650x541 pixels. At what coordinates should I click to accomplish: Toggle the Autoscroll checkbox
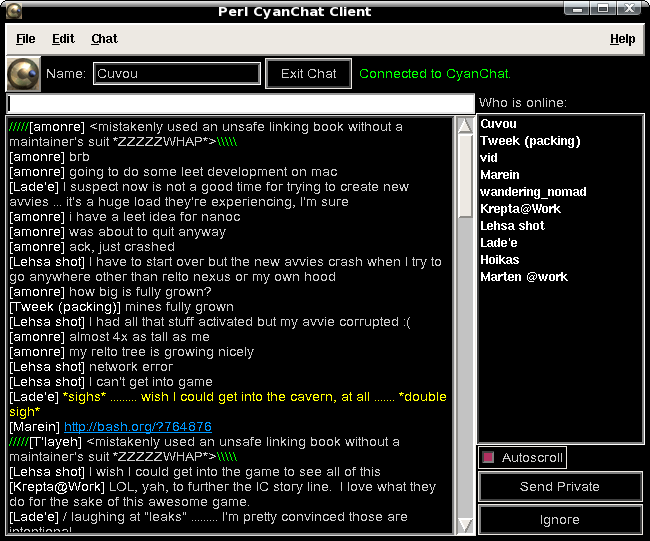pyautogui.click(x=488, y=457)
